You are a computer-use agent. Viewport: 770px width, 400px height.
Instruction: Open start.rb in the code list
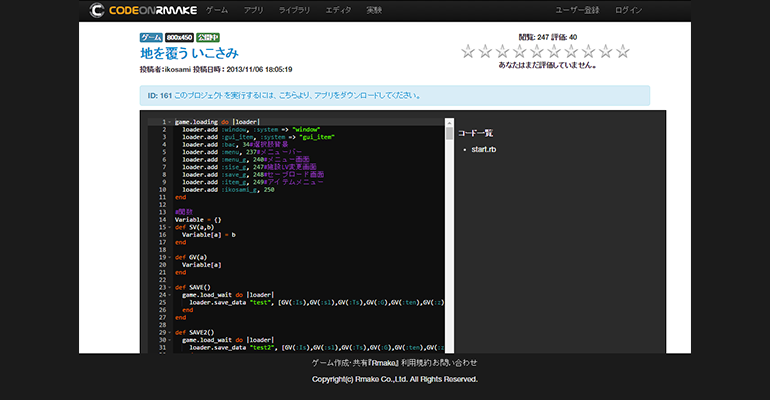pyautogui.click(x=485, y=150)
